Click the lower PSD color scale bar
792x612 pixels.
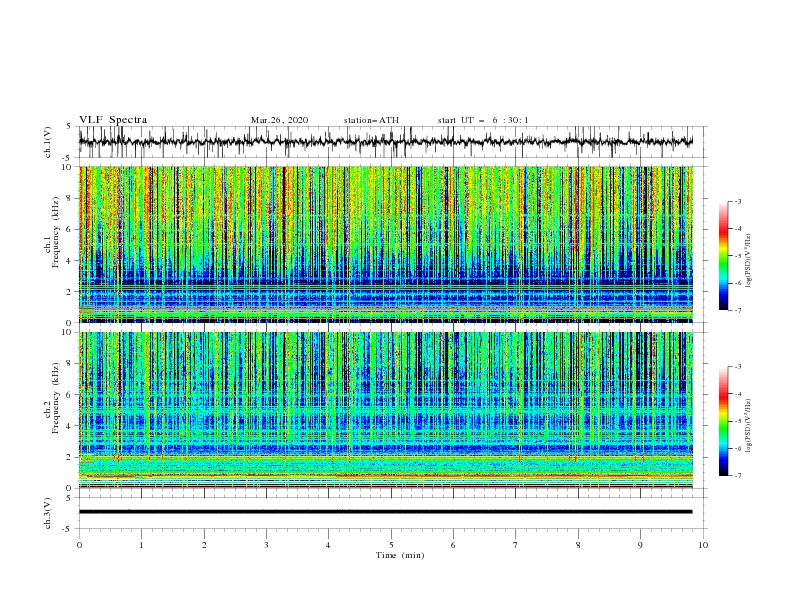point(723,421)
